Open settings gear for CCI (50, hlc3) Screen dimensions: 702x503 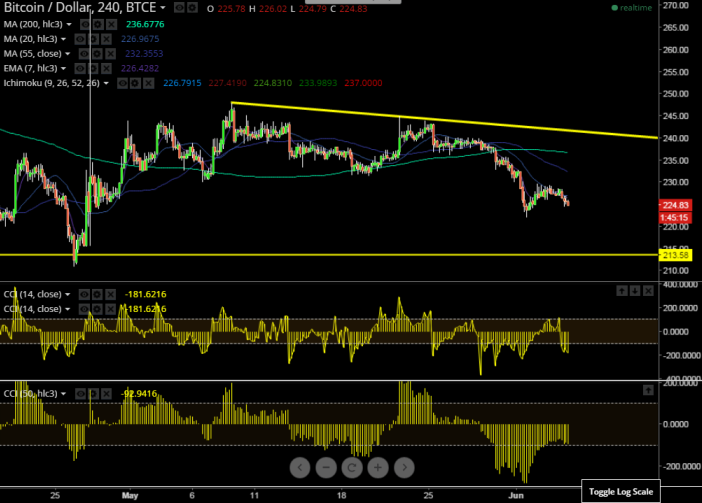click(x=93, y=394)
